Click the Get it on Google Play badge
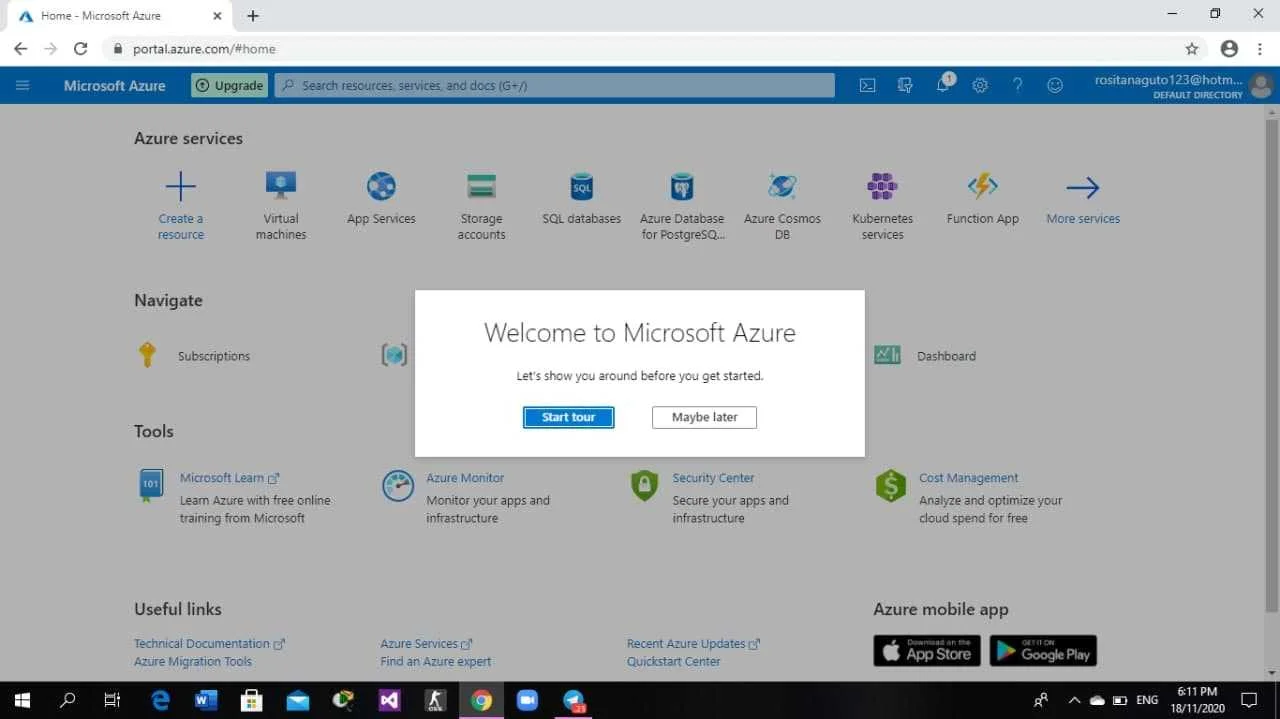This screenshot has width=1280, height=719. (1043, 651)
